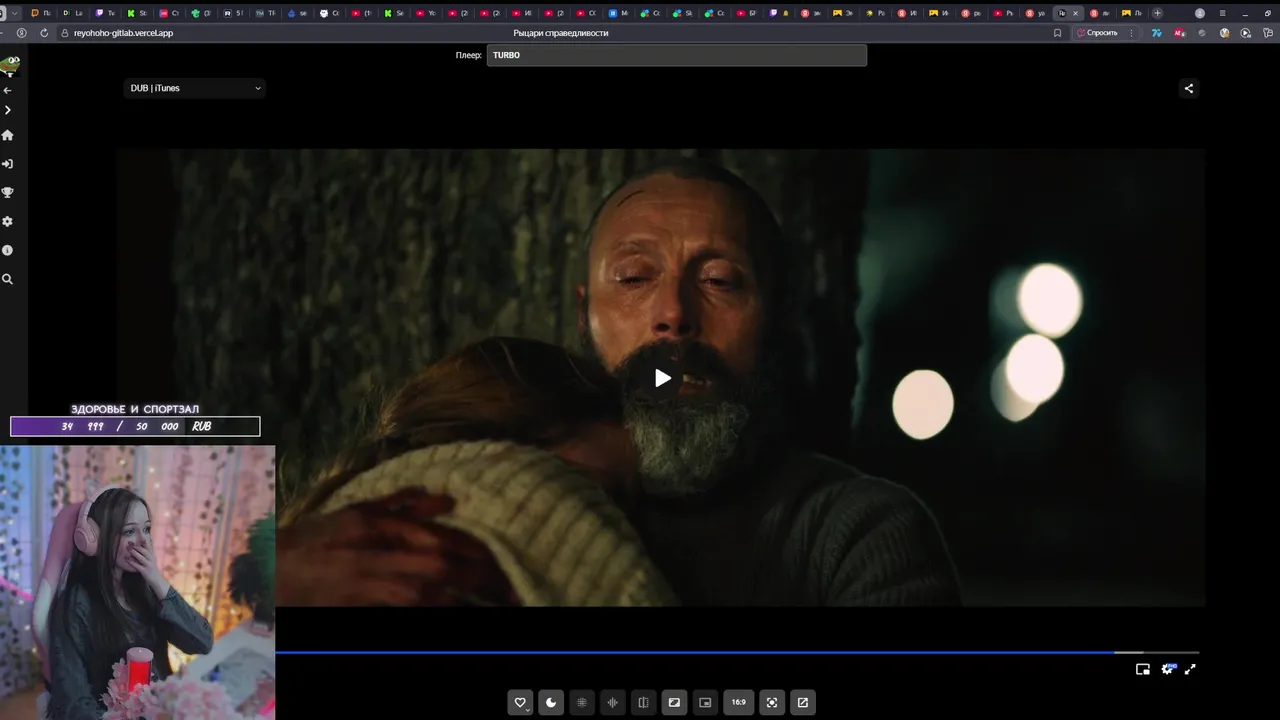Open search from the sidebar magnifier
The width and height of the screenshot is (1280, 720).
(x=7, y=279)
